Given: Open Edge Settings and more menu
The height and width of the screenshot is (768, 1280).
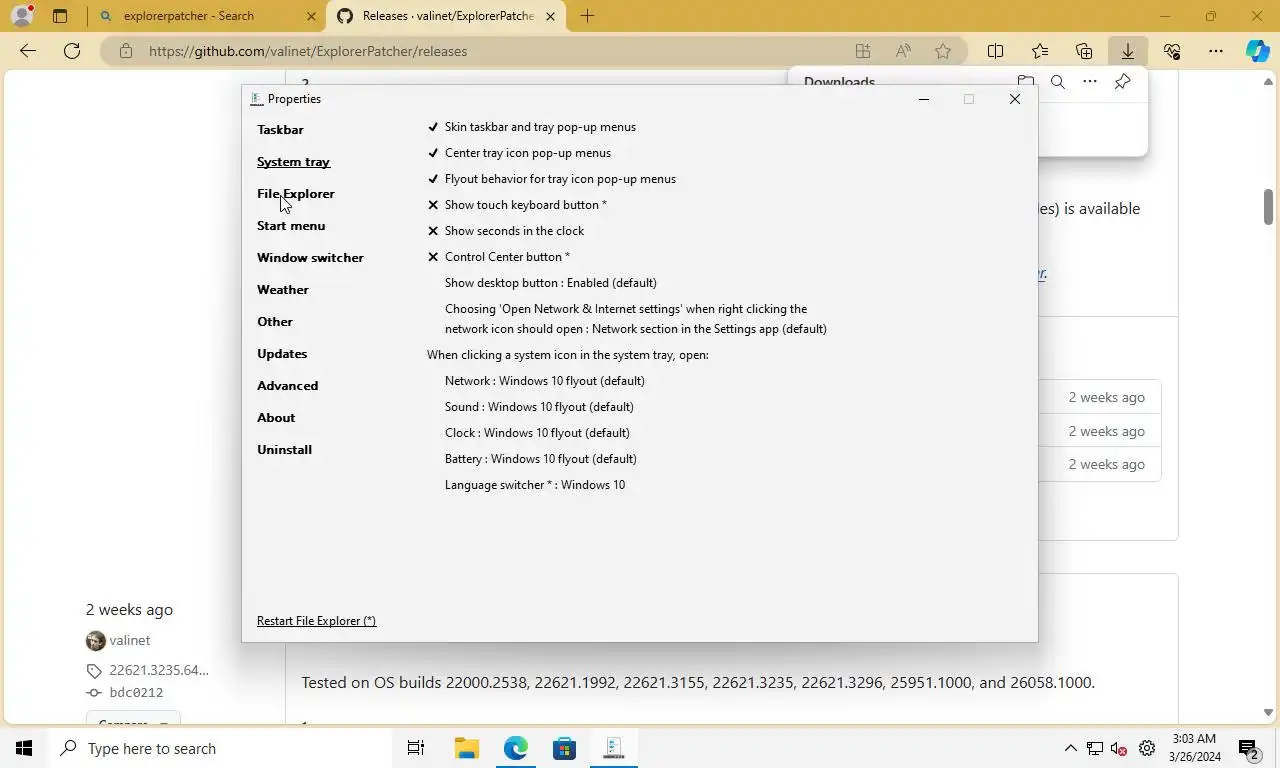Looking at the screenshot, I should pos(1216,51).
